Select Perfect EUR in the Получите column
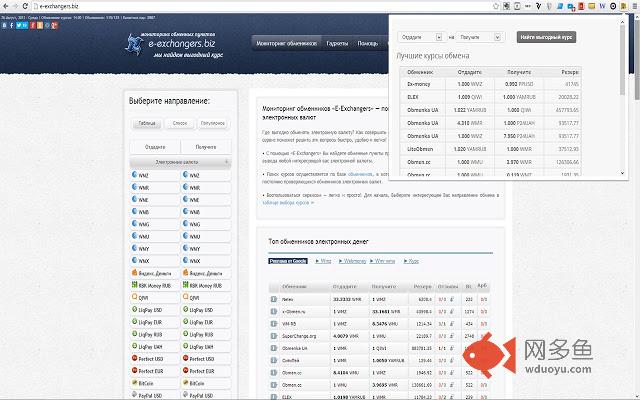640x400 pixels. pos(206,371)
